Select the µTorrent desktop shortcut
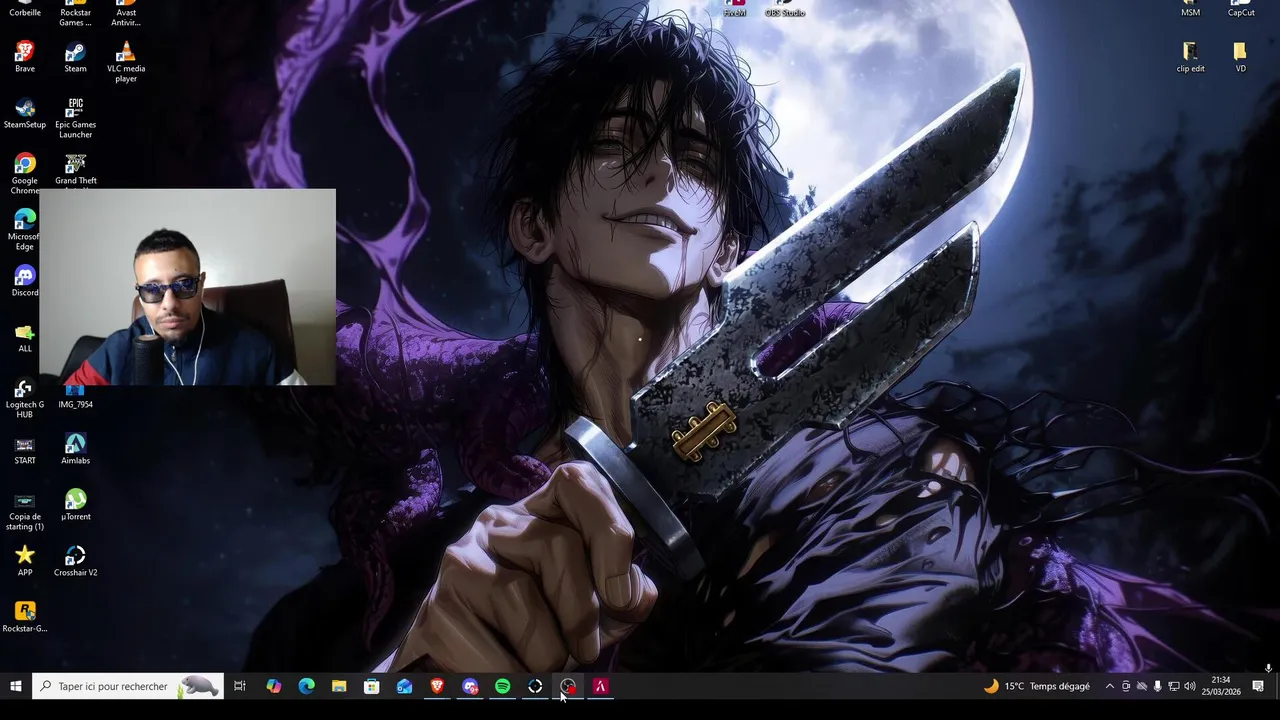This screenshot has height=720, width=1280. click(x=75, y=505)
